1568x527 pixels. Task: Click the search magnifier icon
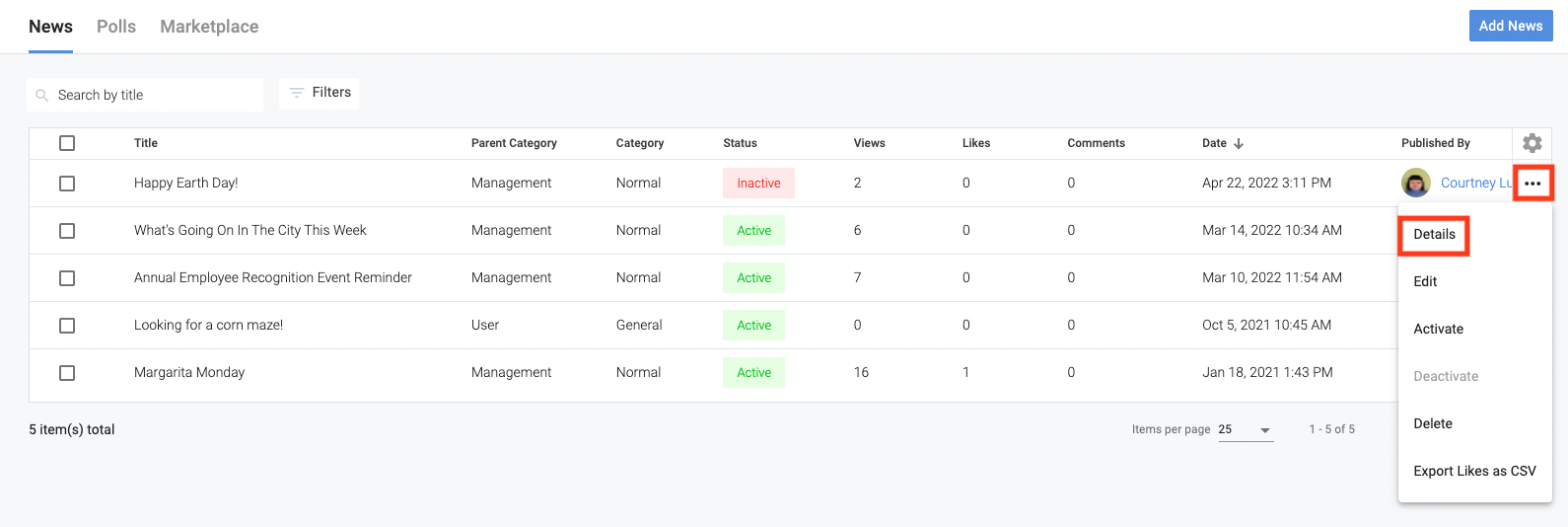(42, 96)
